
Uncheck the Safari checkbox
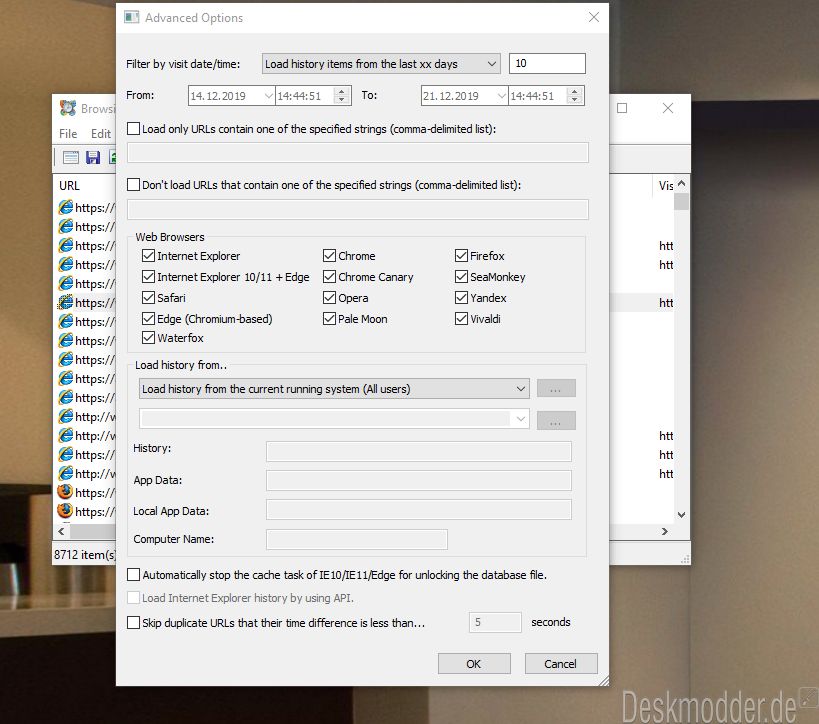[148, 298]
